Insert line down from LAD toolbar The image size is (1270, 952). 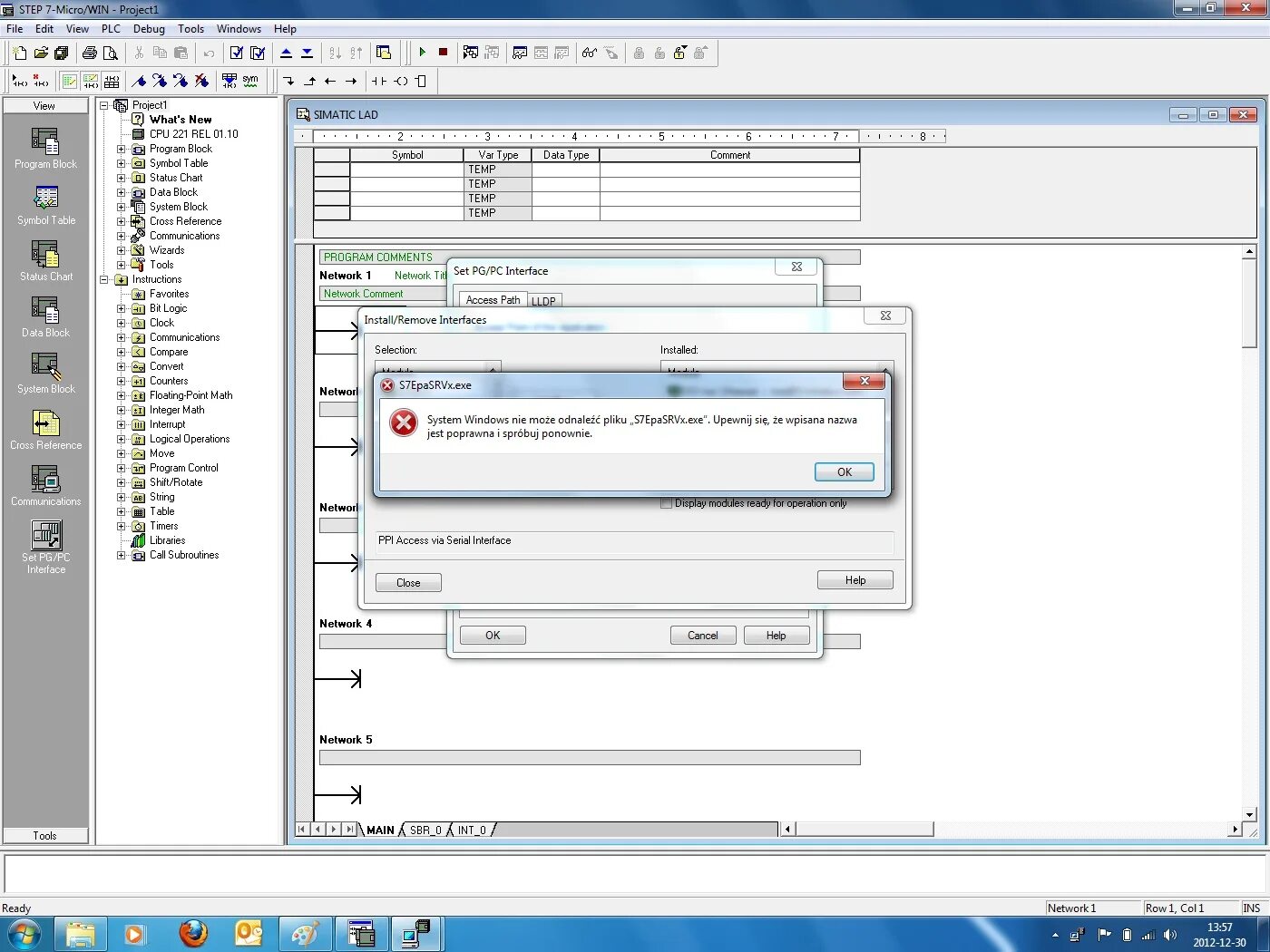288,81
